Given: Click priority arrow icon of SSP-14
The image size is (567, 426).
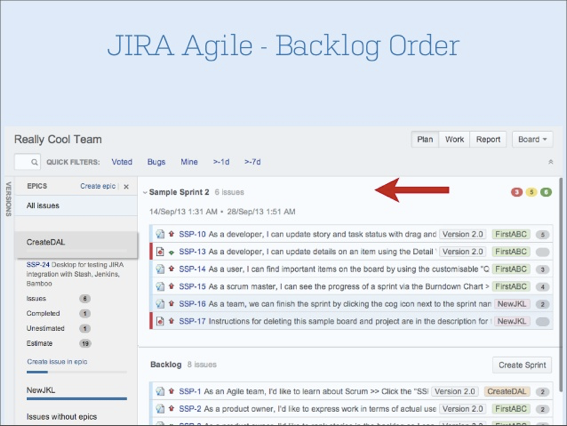Looking at the screenshot, I should pyautogui.click(x=172, y=268).
